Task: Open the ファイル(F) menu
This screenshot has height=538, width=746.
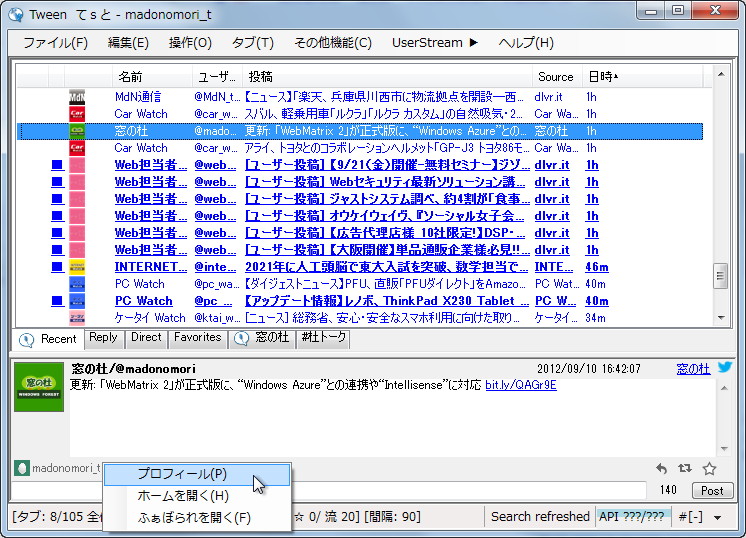Action: point(55,43)
